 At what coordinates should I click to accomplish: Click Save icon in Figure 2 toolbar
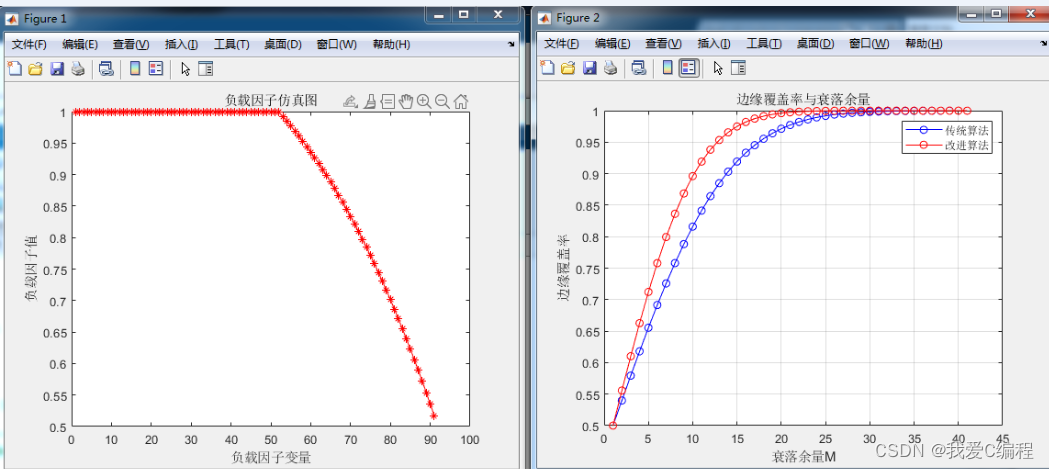589,68
